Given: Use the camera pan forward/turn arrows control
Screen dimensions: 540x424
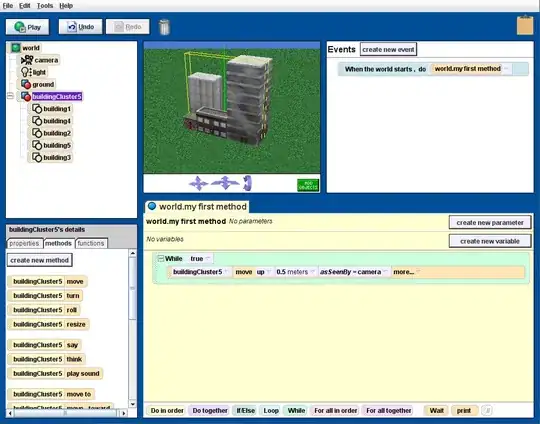Looking at the screenshot, I should click(225, 183).
